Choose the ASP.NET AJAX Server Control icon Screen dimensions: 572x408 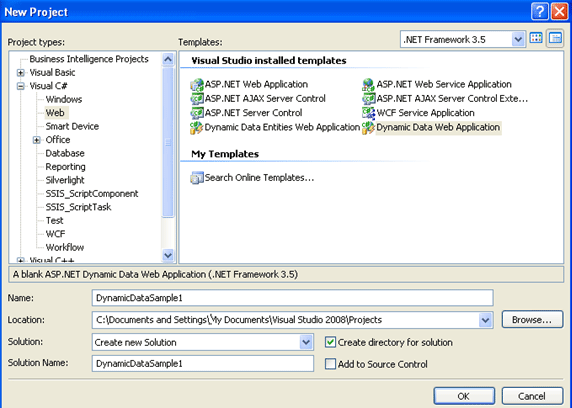197,99
